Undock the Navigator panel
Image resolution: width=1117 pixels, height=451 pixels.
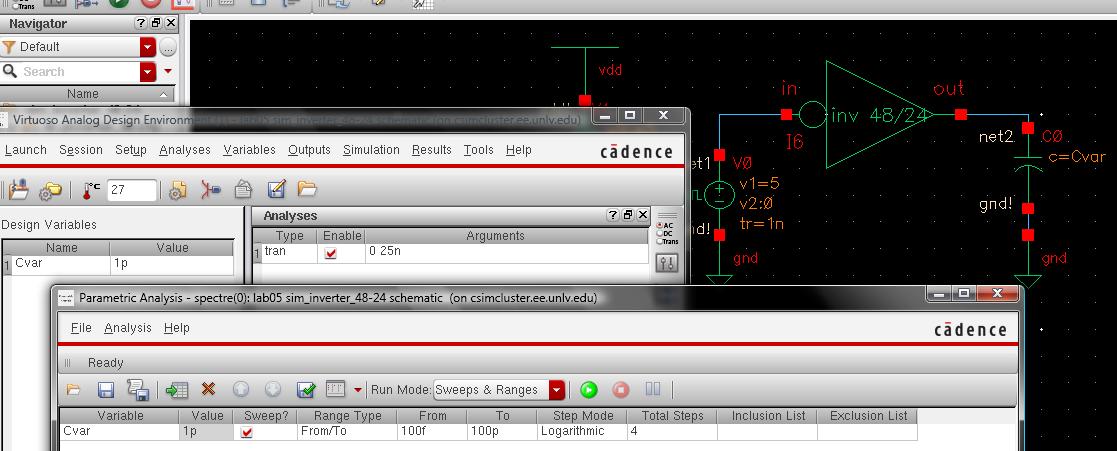pyautogui.click(x=156, y=24)
